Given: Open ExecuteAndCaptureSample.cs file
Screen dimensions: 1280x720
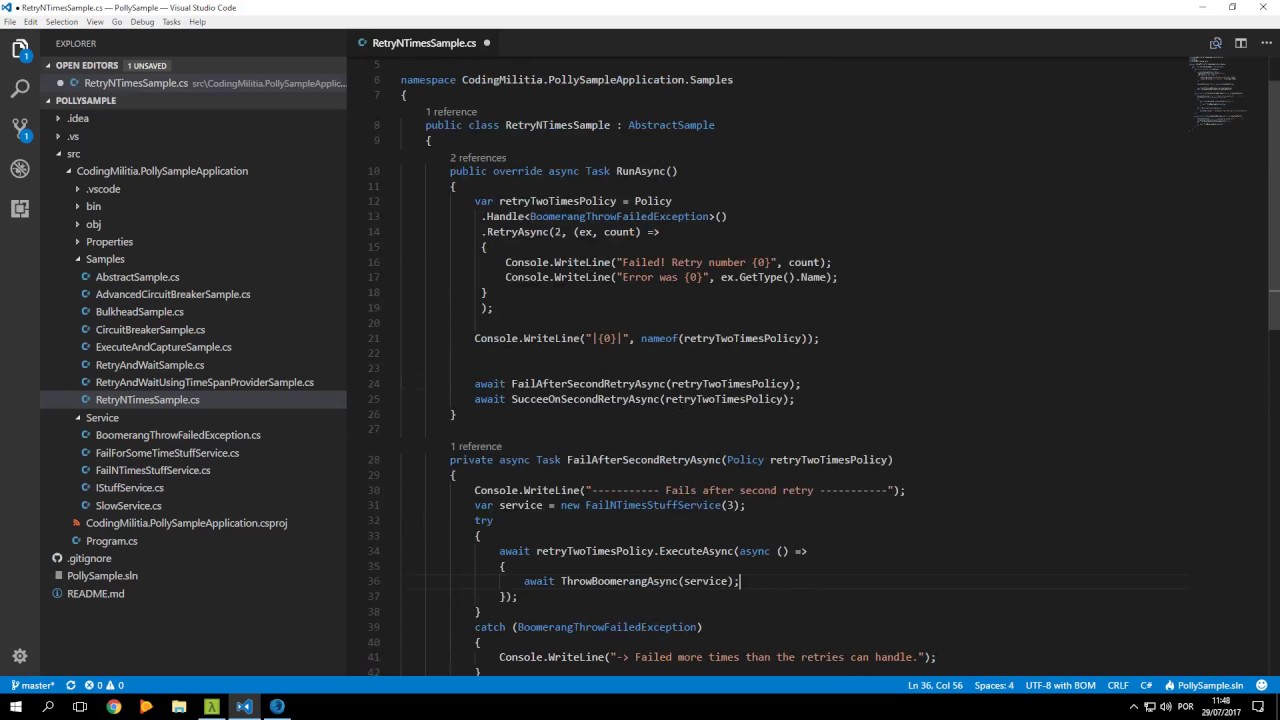Looking at the screenshot, I should (163, 347).
